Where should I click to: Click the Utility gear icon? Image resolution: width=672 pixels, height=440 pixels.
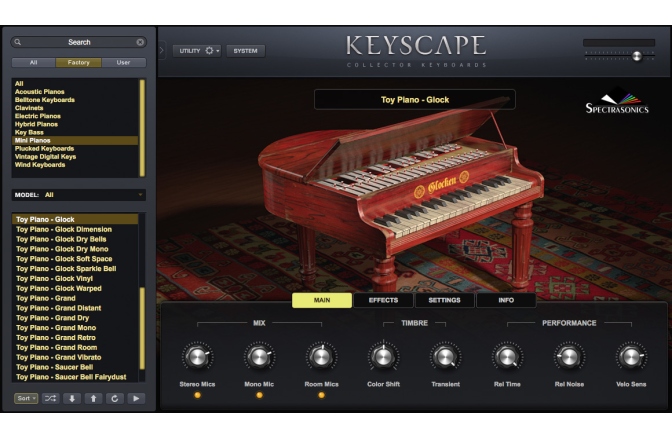[x=209, y=51]
